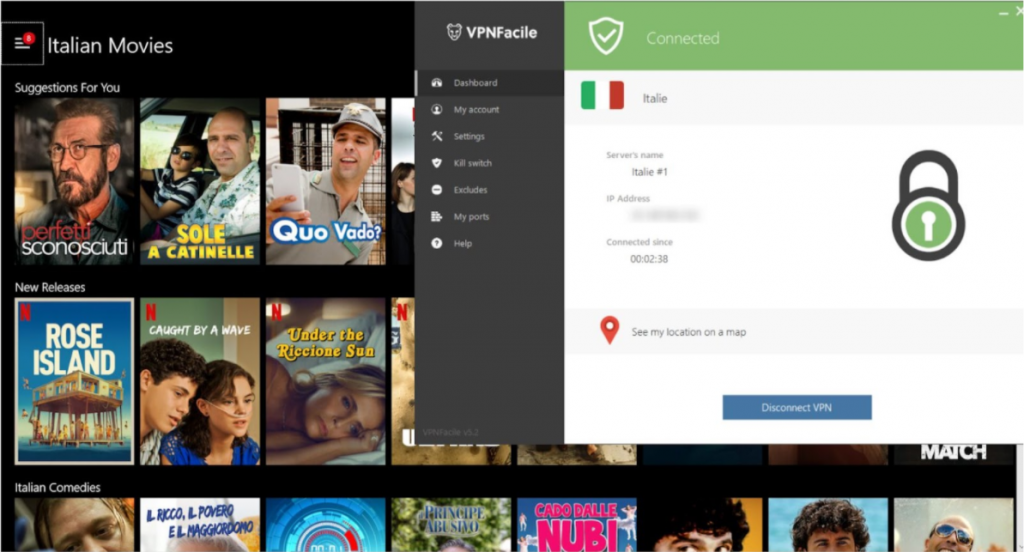1024x552 pixels.
Task: Open Sole a Catinelle movie poster
Action: [x=200, y=182]
